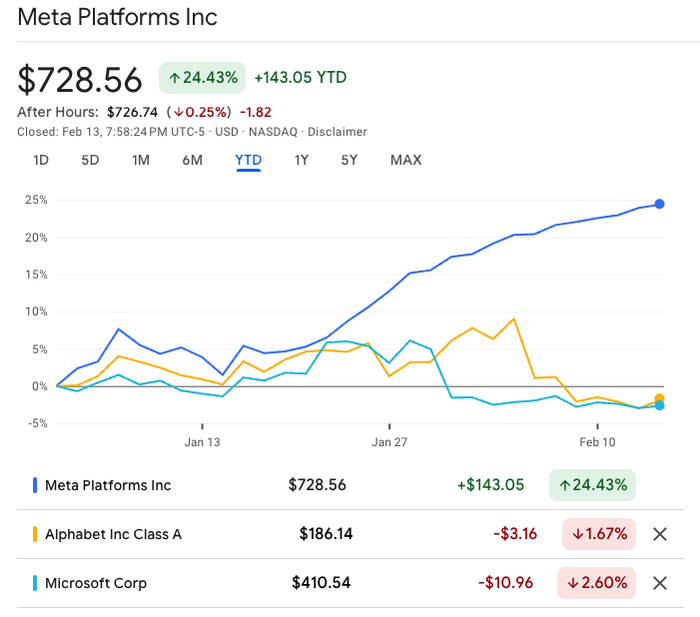Image resolution: width=700 pixels, height=617 pixels.
Task: Click Meta's green 24.43% badge in legend
Action: (592, 485)
